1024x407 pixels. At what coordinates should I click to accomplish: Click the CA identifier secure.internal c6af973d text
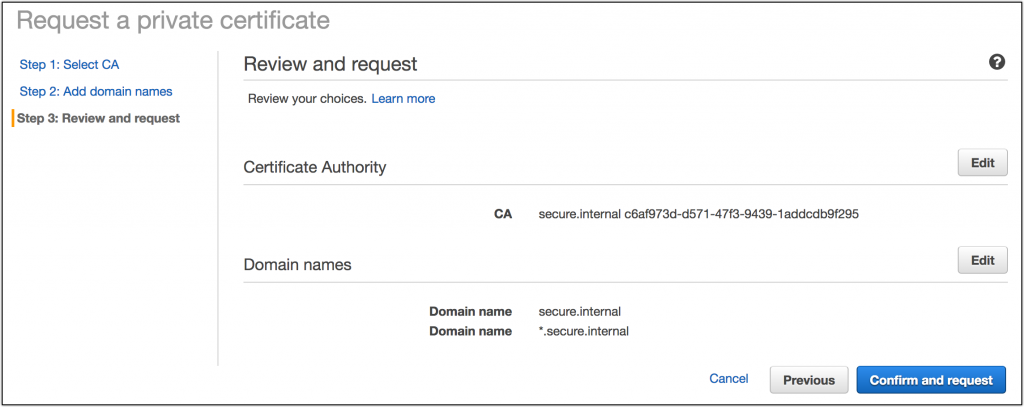click(x=698, y=214)
